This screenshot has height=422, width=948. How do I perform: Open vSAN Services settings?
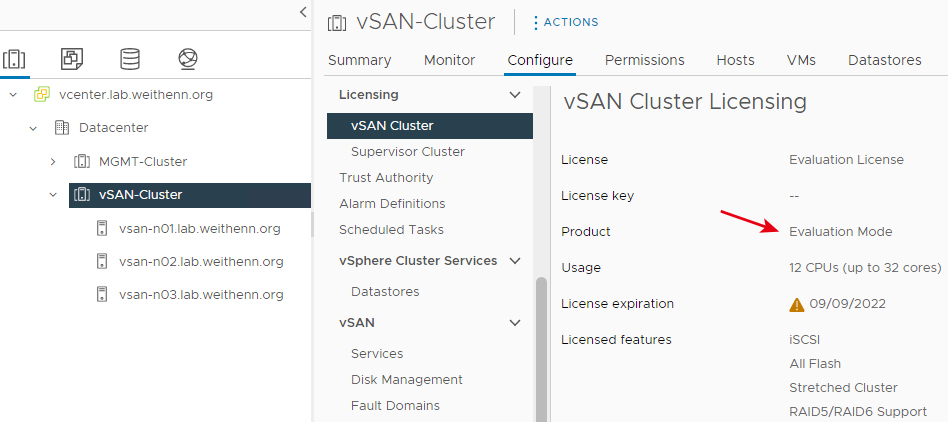tap(377, 354)
